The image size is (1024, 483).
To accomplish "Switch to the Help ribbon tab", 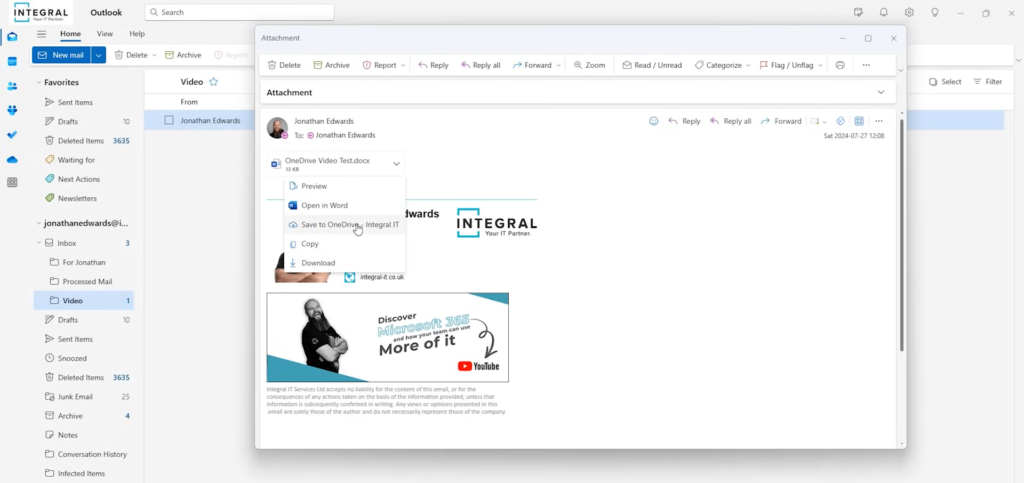I will (137, 34).
